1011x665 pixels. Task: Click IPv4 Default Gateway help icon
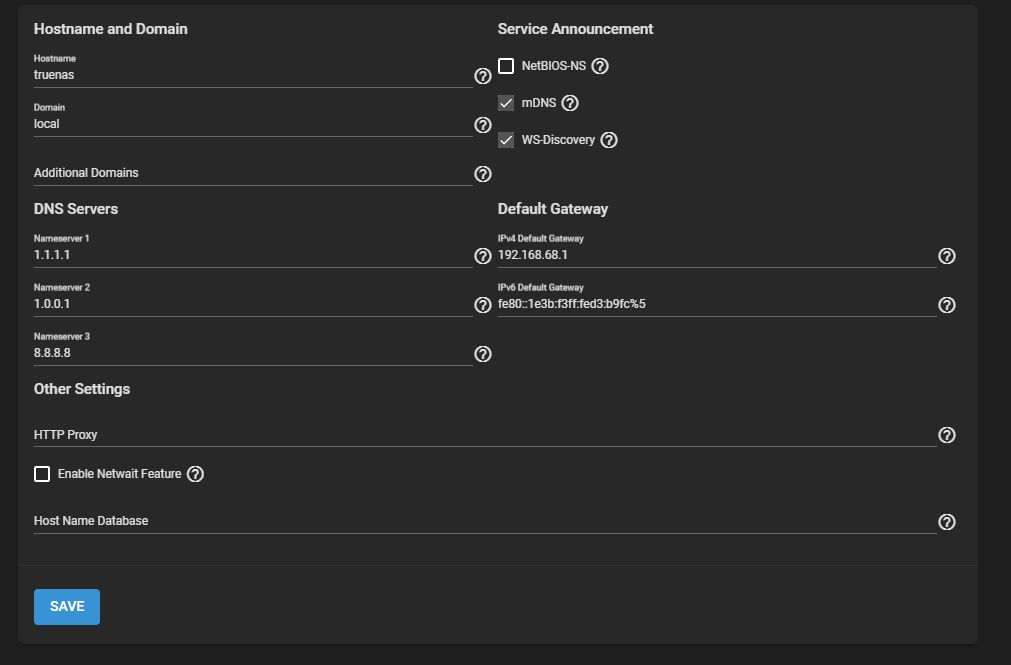click(947, 256)
